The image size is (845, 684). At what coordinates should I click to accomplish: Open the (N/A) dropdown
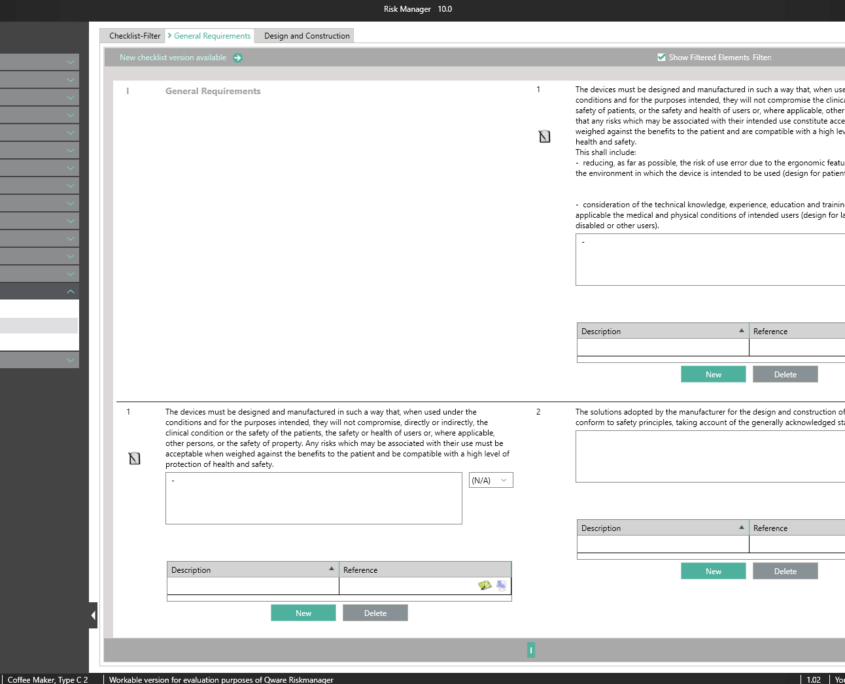pos(490,481)
